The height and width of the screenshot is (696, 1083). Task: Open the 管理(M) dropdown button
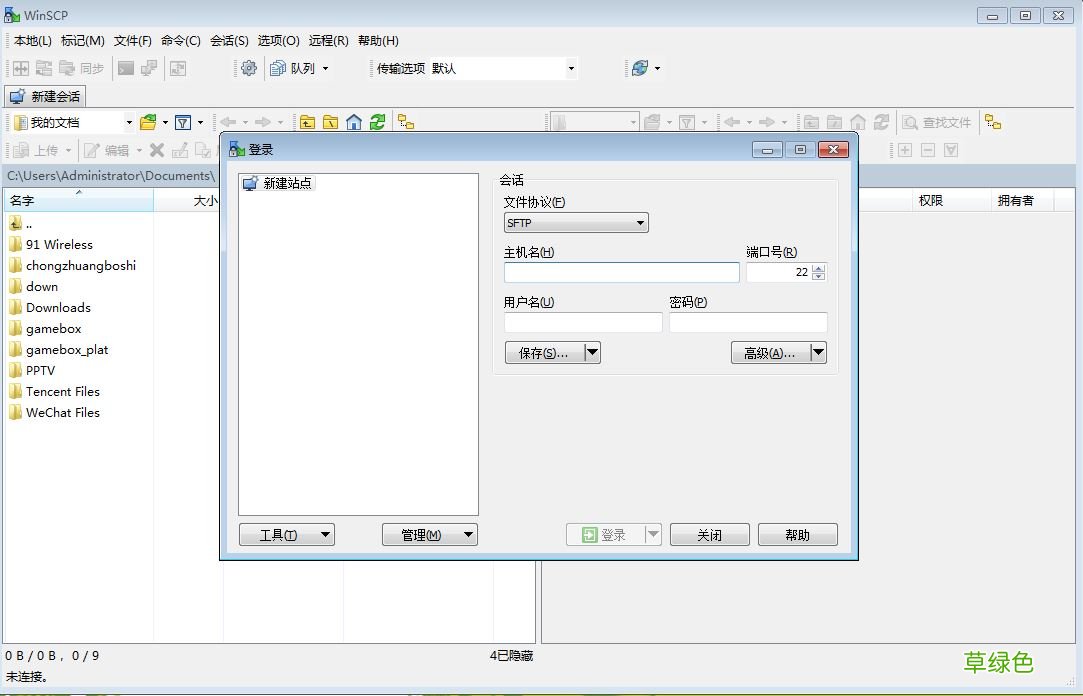pyautogui.click(x=430, y=534)
